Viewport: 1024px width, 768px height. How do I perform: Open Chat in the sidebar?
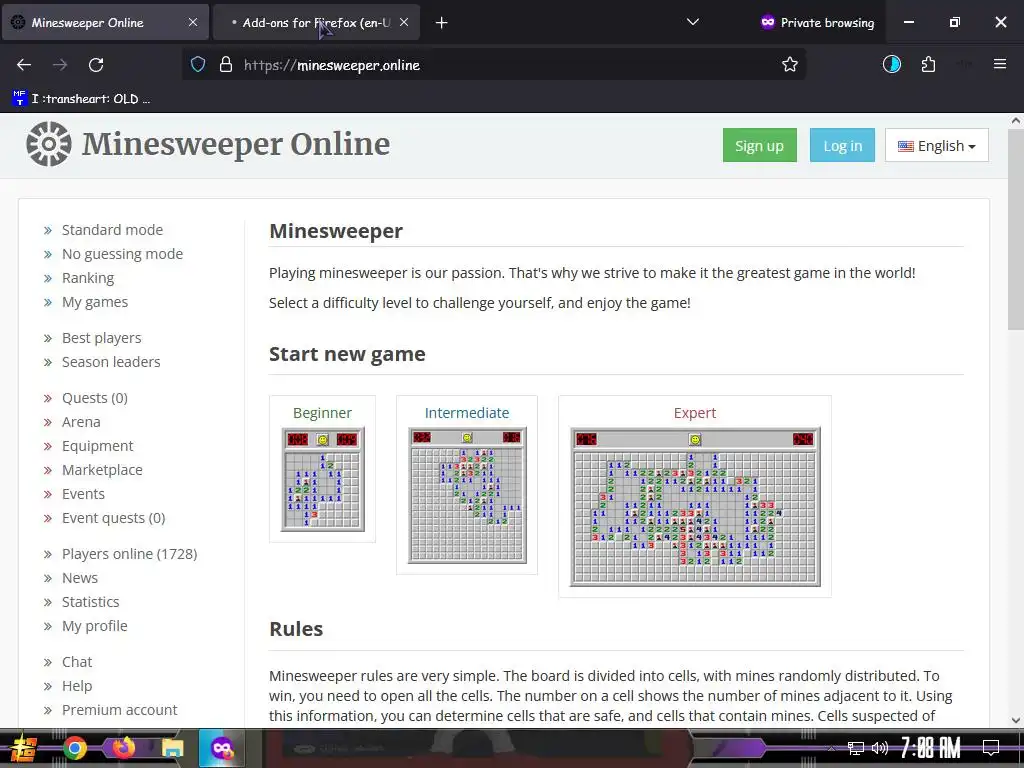tap(77, 662)
